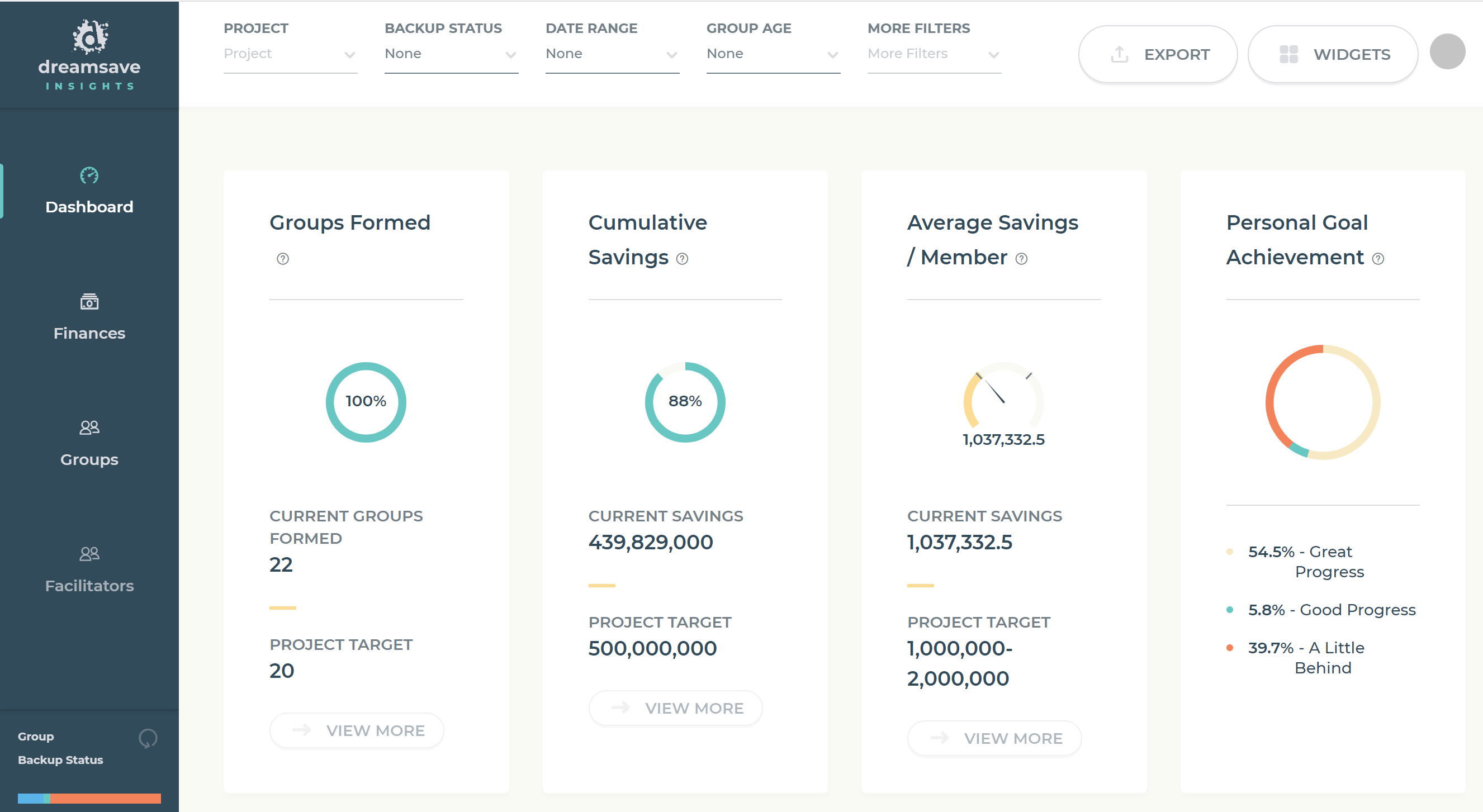1483x812 pixels.
Task: Click the Group Backup Status refresh icon
Action: tap(148, 738)
